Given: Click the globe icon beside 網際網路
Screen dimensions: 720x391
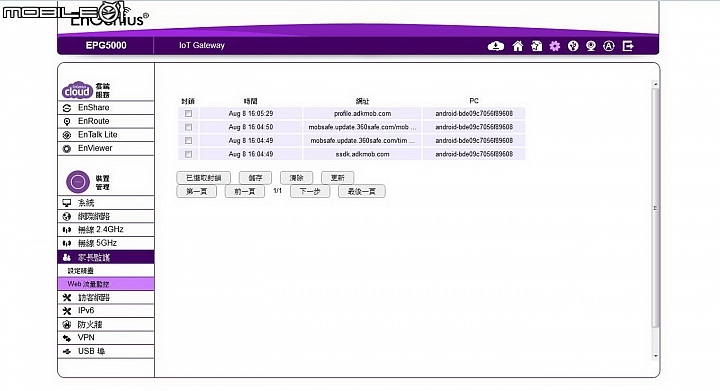Looking at the screenshot, I should (x=67, y=216).
